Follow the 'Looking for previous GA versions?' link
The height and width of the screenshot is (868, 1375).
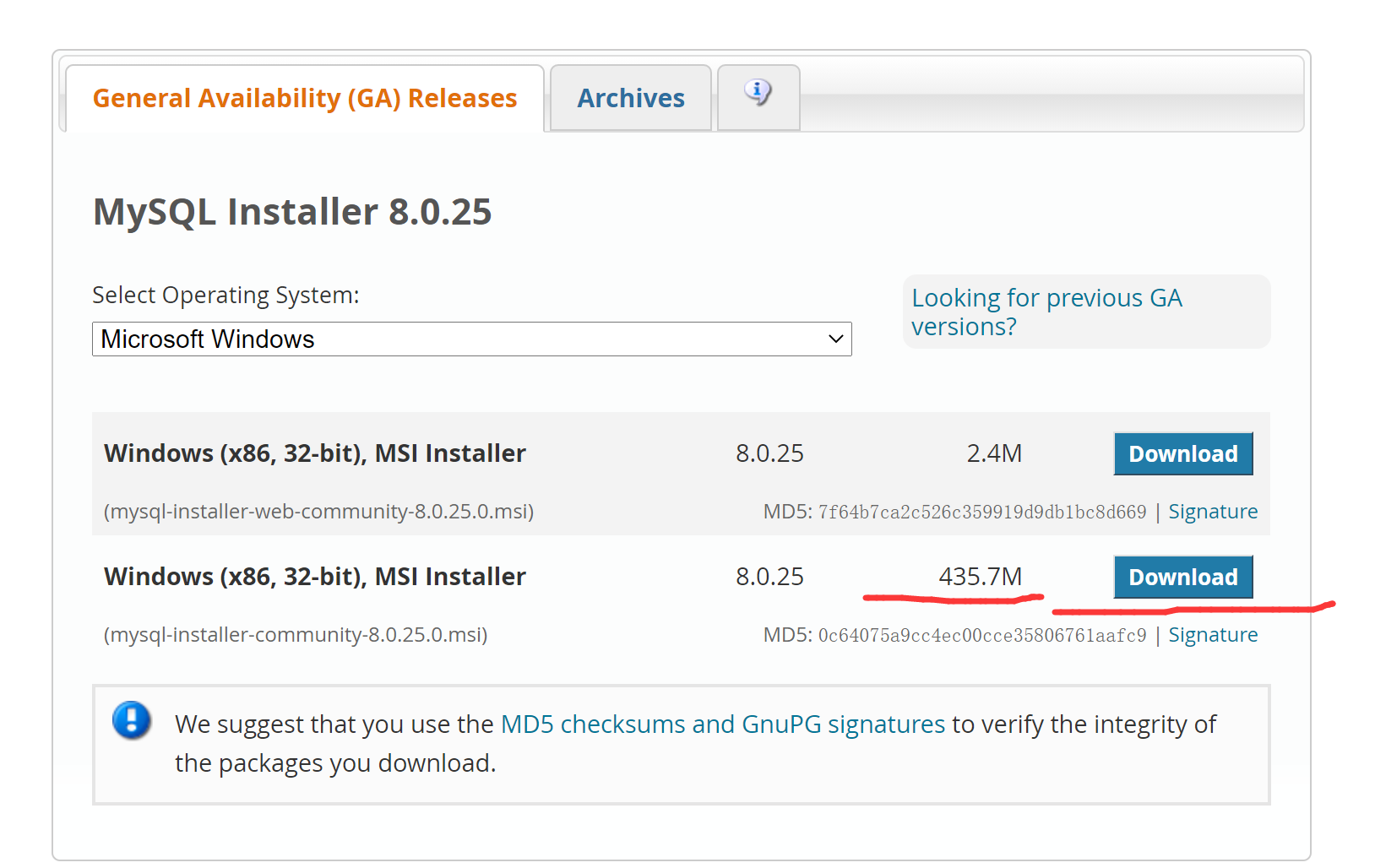[1046, 312]
